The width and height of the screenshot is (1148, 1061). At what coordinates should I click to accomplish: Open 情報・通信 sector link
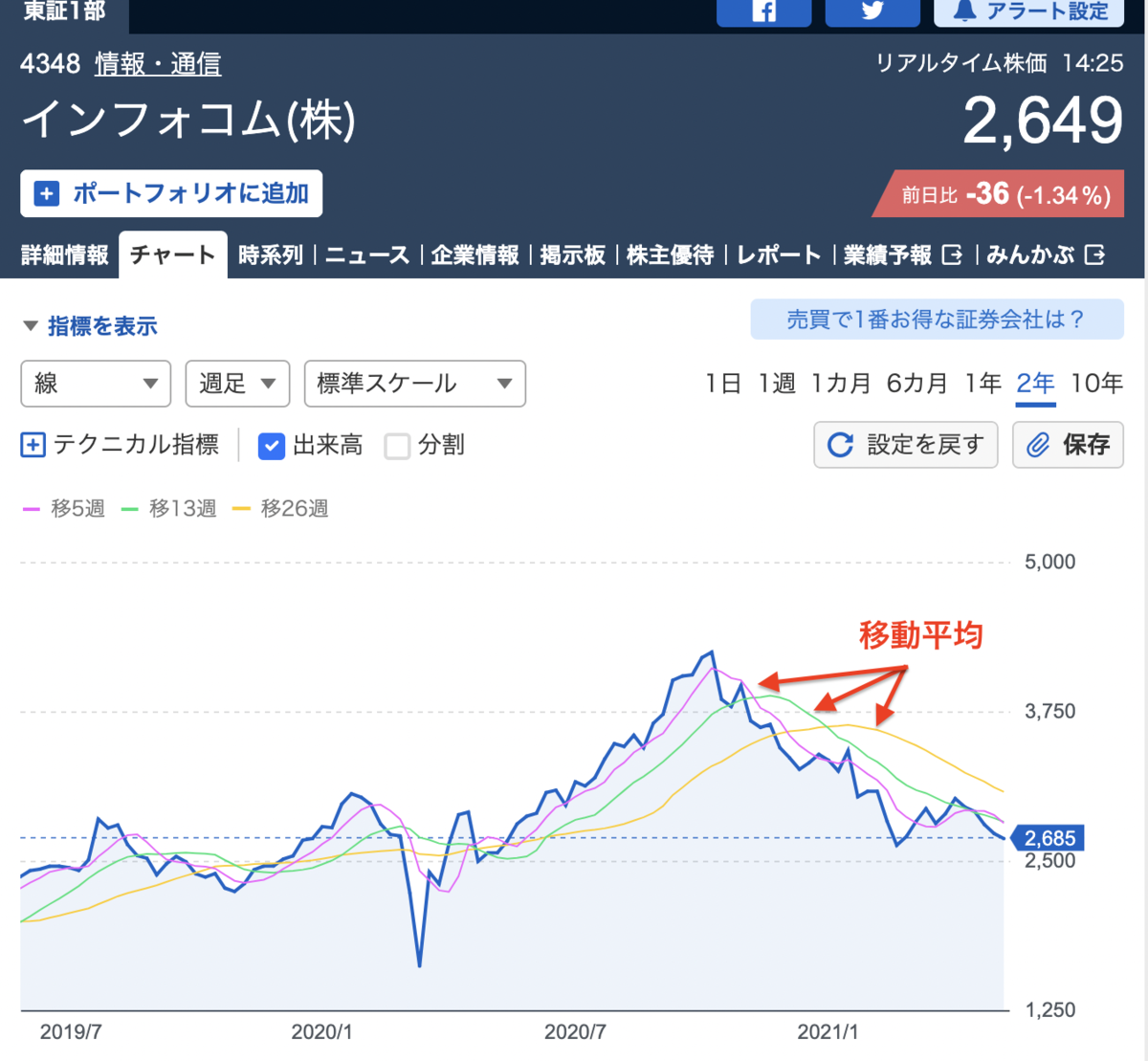pyautogui.click(x=158, y=64)
